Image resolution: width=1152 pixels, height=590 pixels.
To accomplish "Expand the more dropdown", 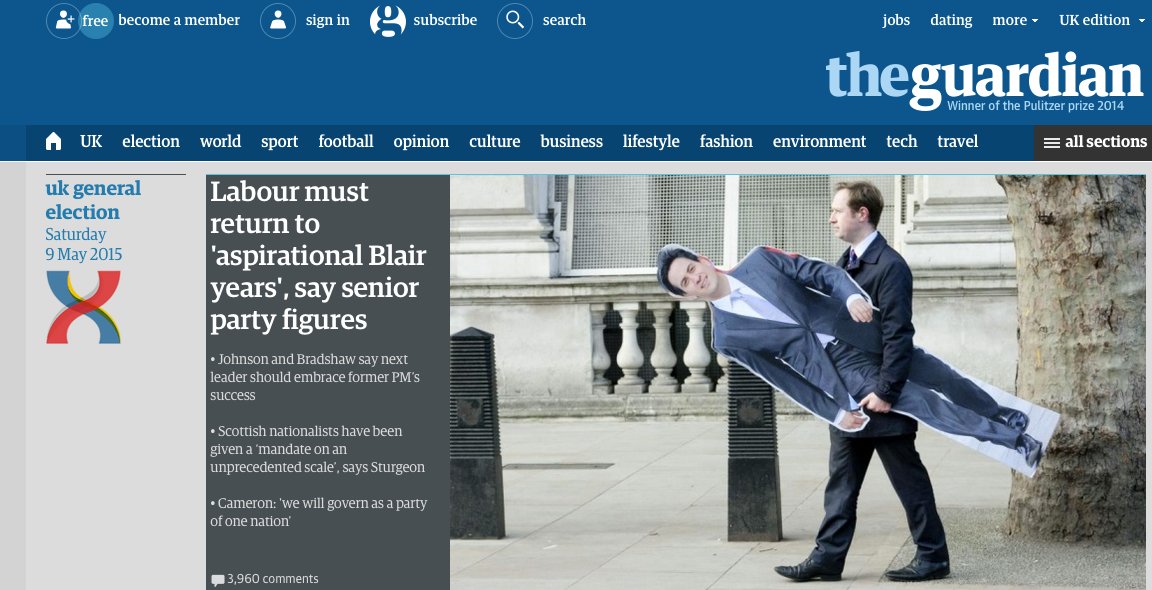I will point(1015,21).
